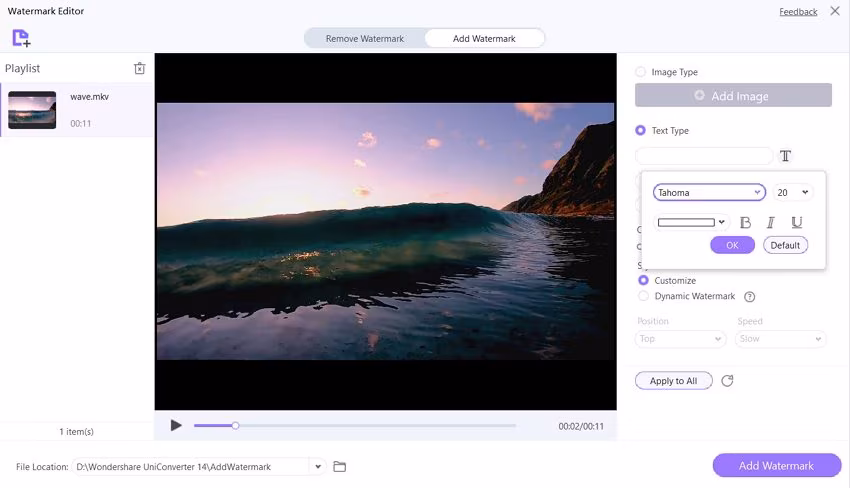
Task: Toggle italic text formatting
Action: click(x=770, y=222)
